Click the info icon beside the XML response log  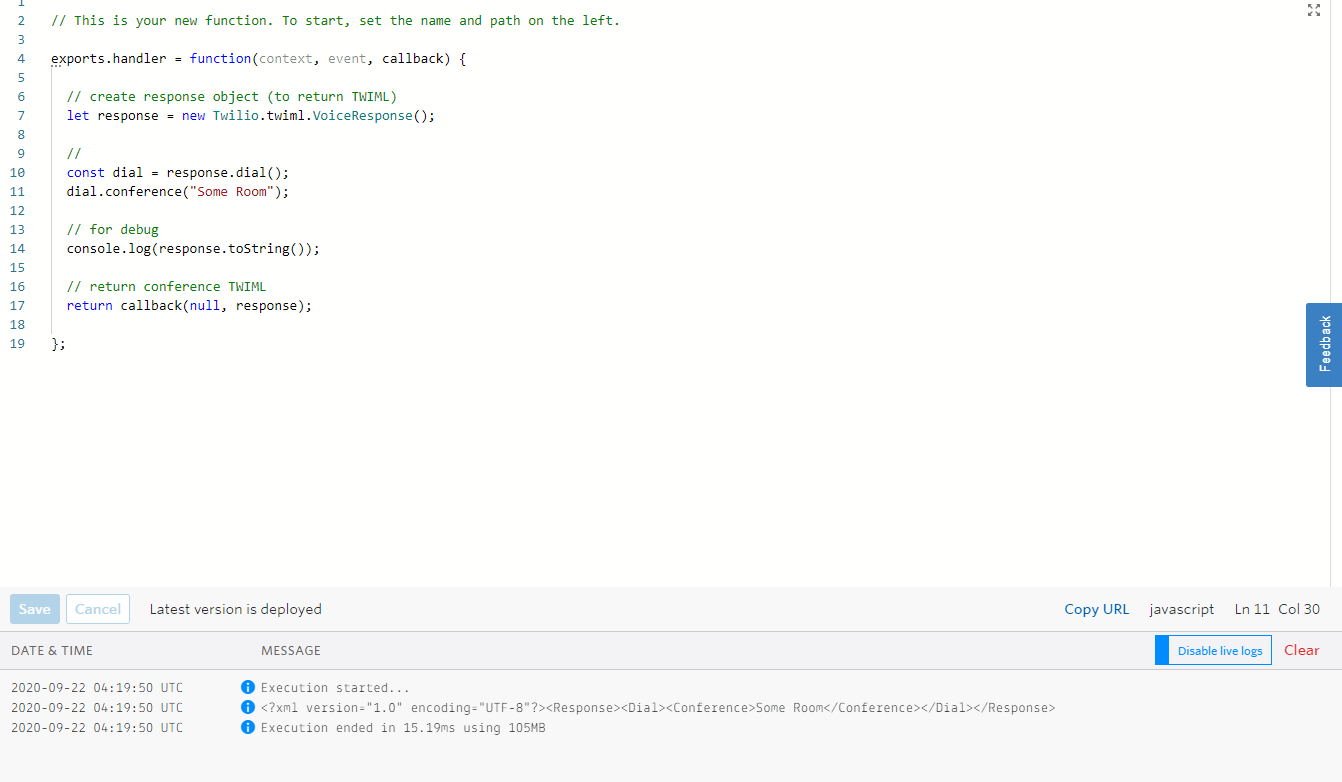(248, 708)
